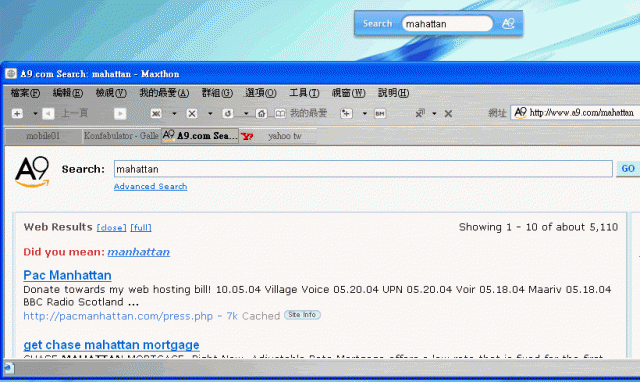Image resolution: width=640 pixels, height=382 pixels.
Task: Click the GO search button
Action: tap(628, 169)
